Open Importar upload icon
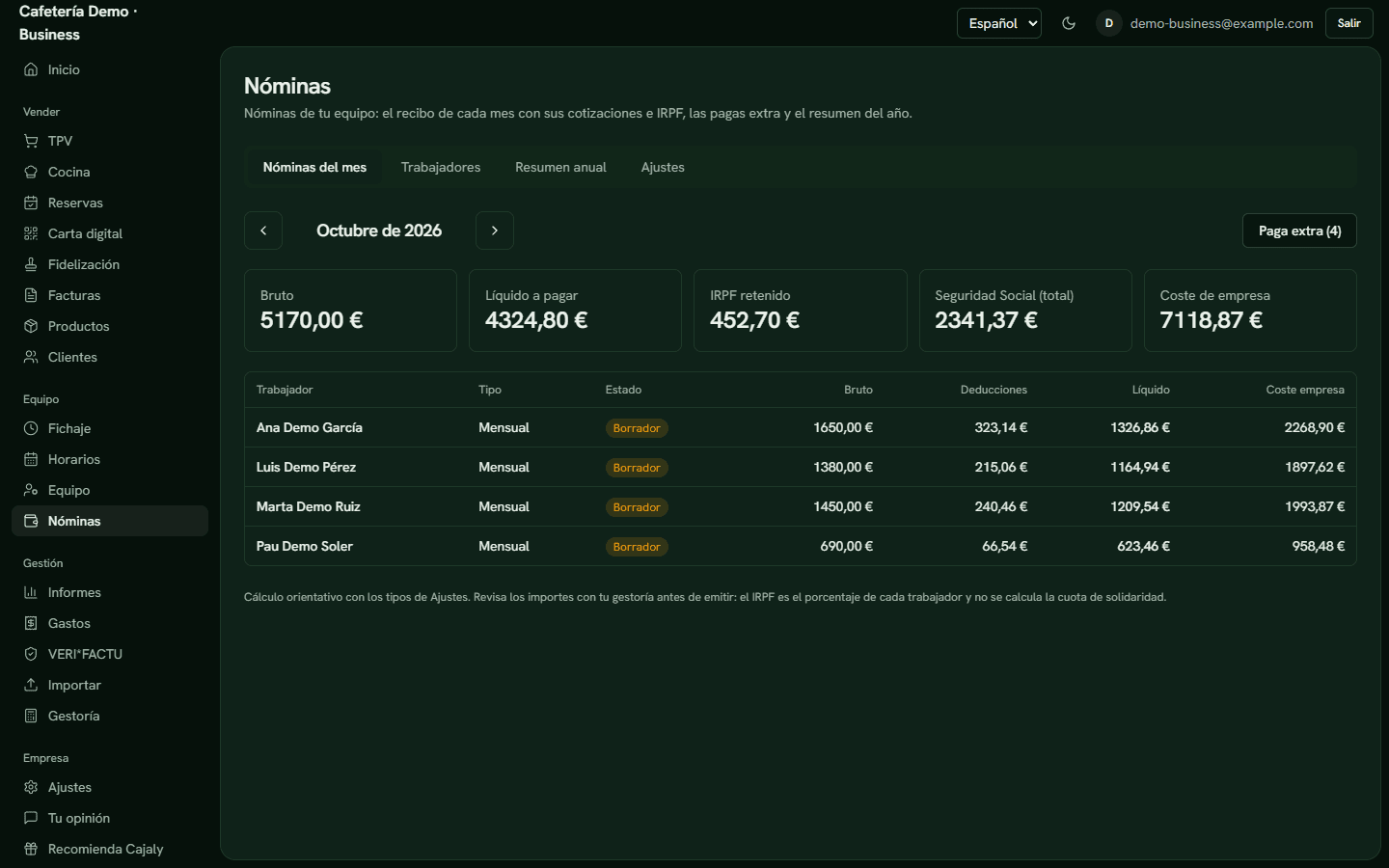Viewport: 1389px width, 868px height. tap(31, 685)
